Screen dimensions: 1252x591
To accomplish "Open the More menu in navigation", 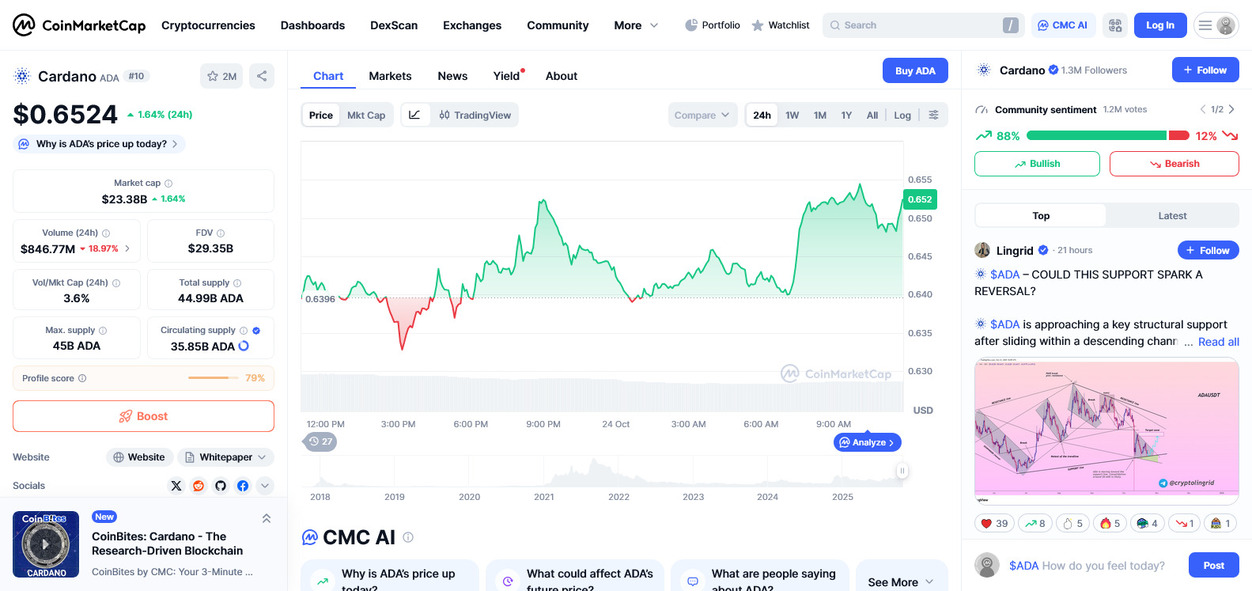I will pos(636,25).
